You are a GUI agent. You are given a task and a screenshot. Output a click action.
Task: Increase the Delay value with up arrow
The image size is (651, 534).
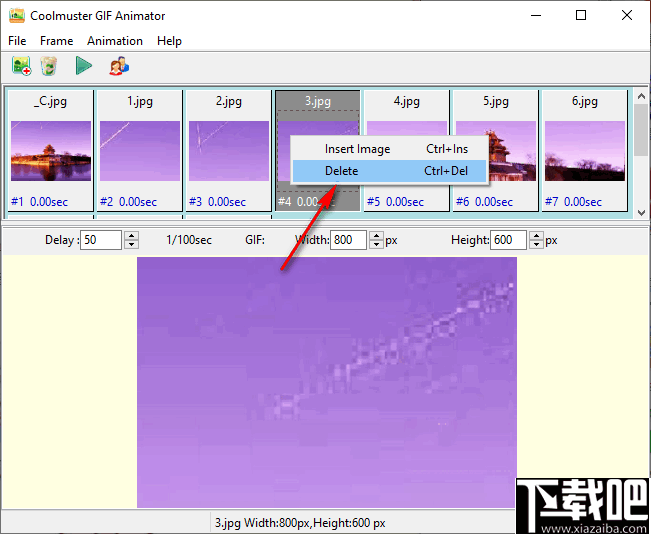131,235
